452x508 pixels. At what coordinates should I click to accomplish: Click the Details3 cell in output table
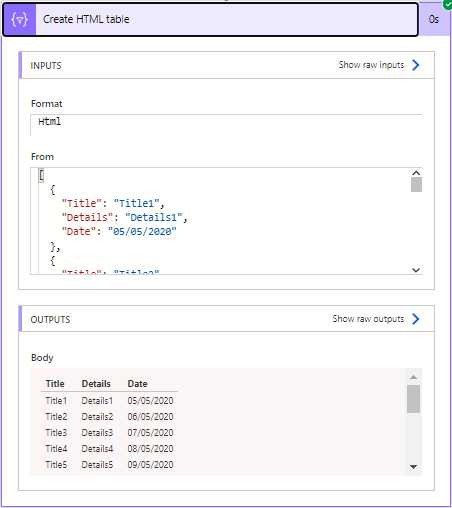97,433
